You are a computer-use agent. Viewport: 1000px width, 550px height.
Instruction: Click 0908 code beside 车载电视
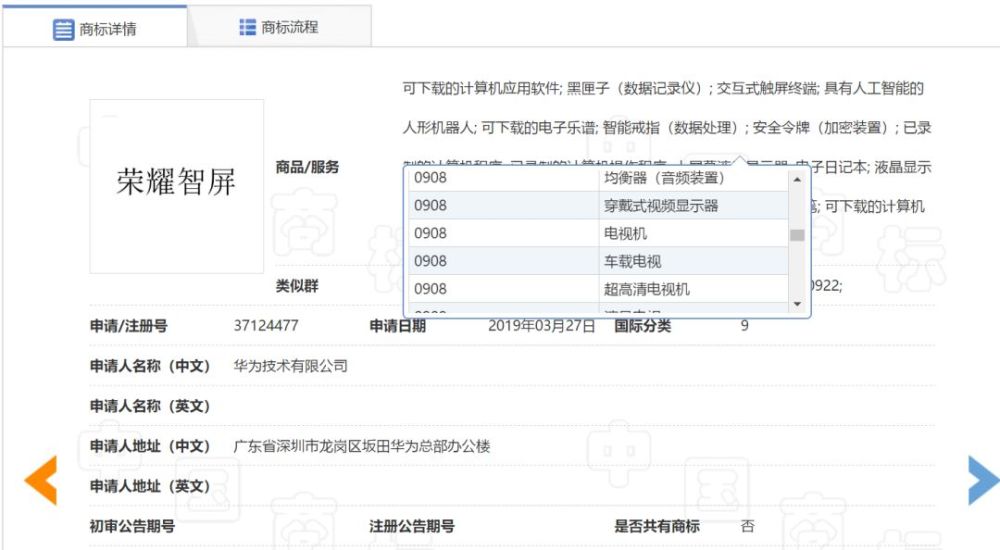[x=430, y=261]
